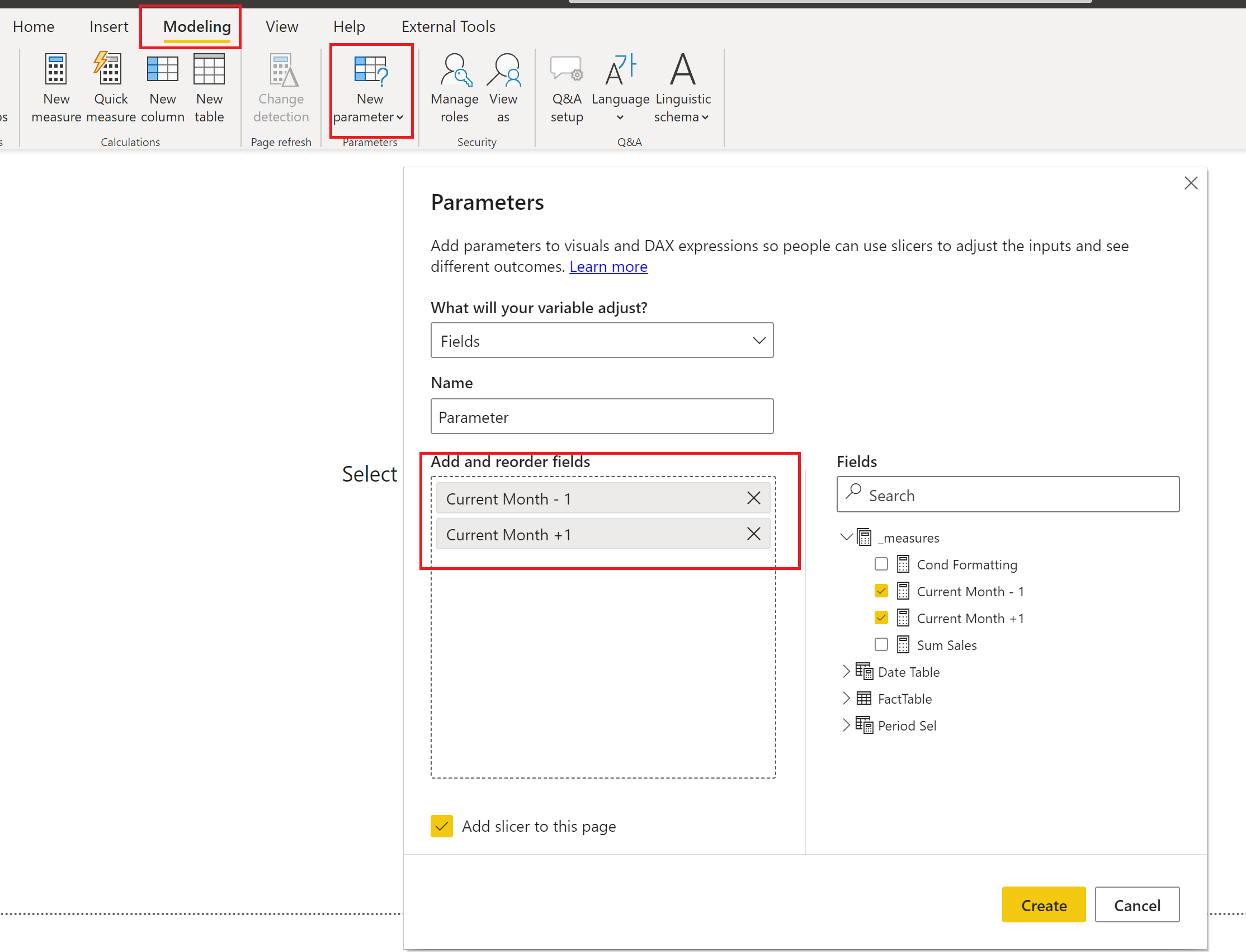Check the Sum Sales checkbox
The image size is (1246, 952).
click(880, 644)
